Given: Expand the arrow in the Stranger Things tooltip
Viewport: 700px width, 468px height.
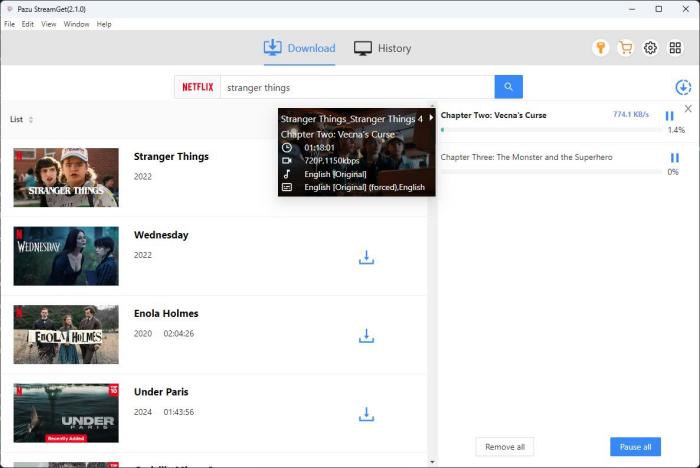Looking at the screenshot, I should click(431, 118).
